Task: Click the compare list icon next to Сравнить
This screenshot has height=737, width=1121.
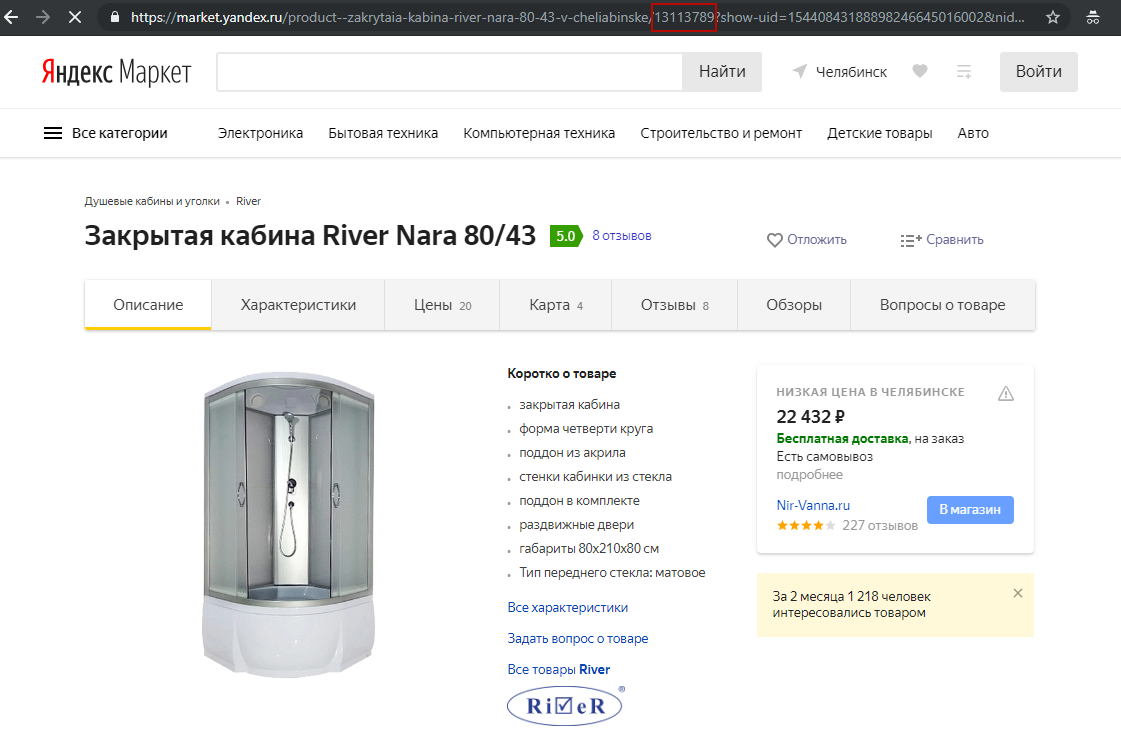Action: pos(911,240)
